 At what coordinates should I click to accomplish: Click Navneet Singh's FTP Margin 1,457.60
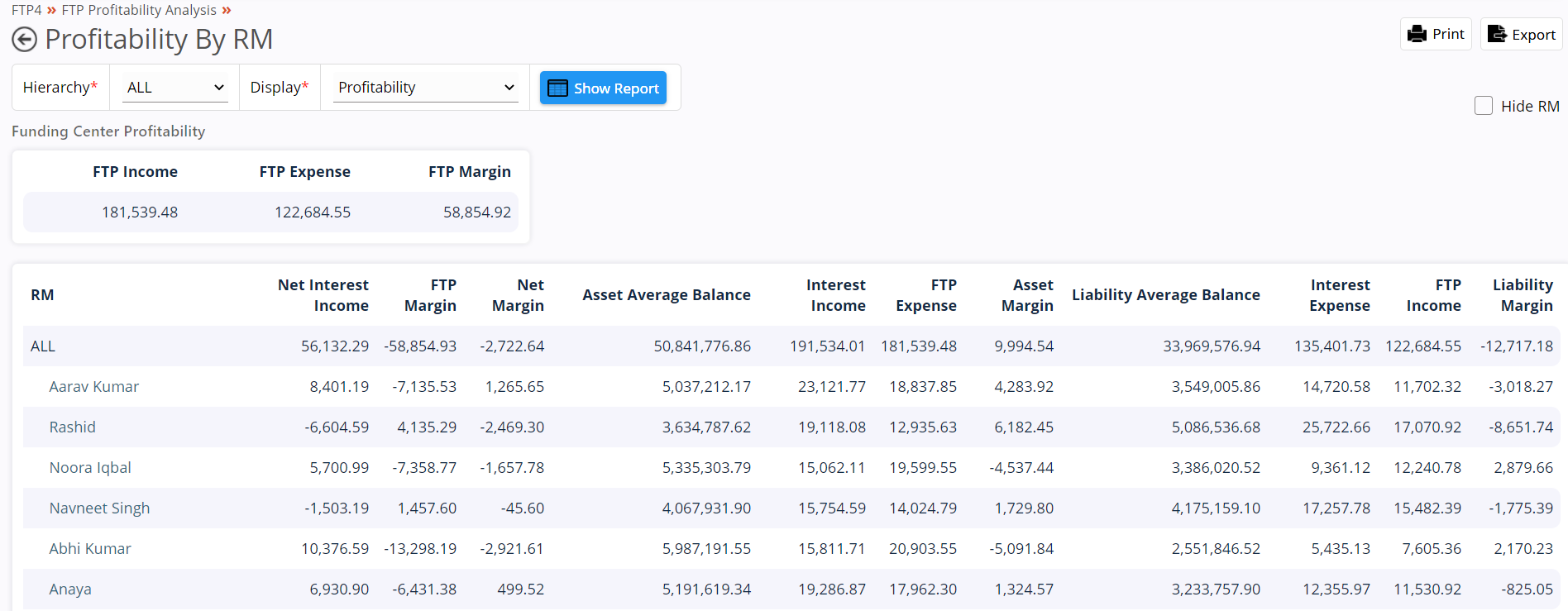(427, 508)
